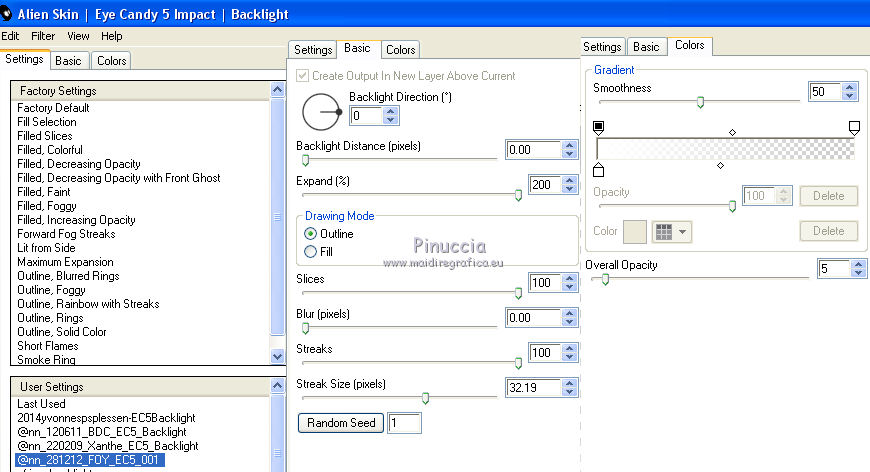
Task: Select Filled, Foggy preset
Action: (47, 206)
